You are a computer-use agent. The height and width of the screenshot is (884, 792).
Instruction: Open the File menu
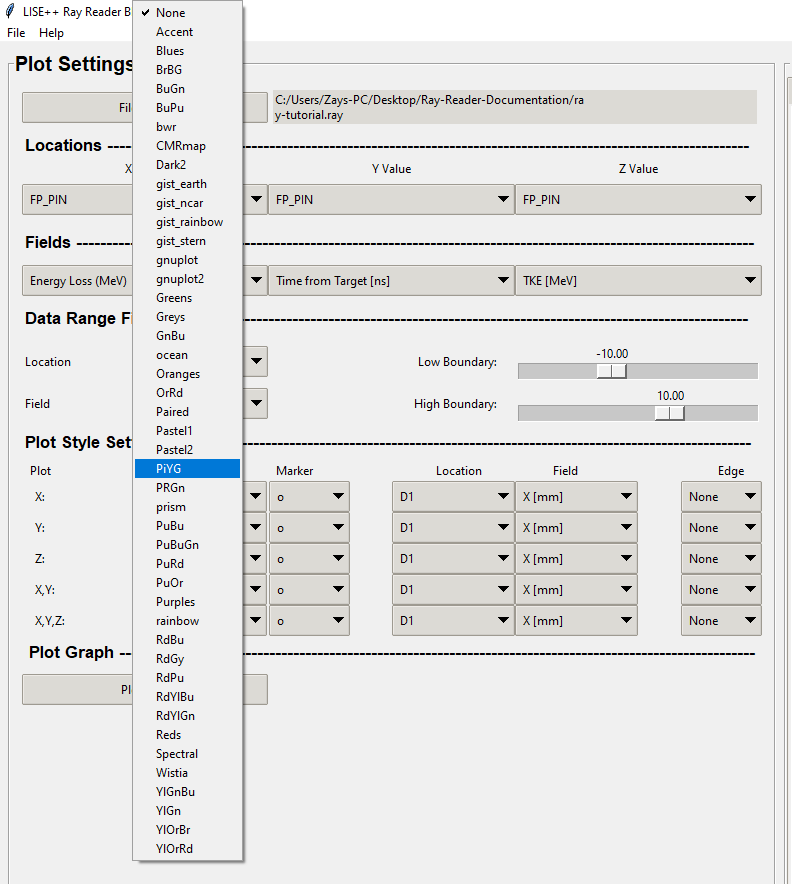(16, 33)
